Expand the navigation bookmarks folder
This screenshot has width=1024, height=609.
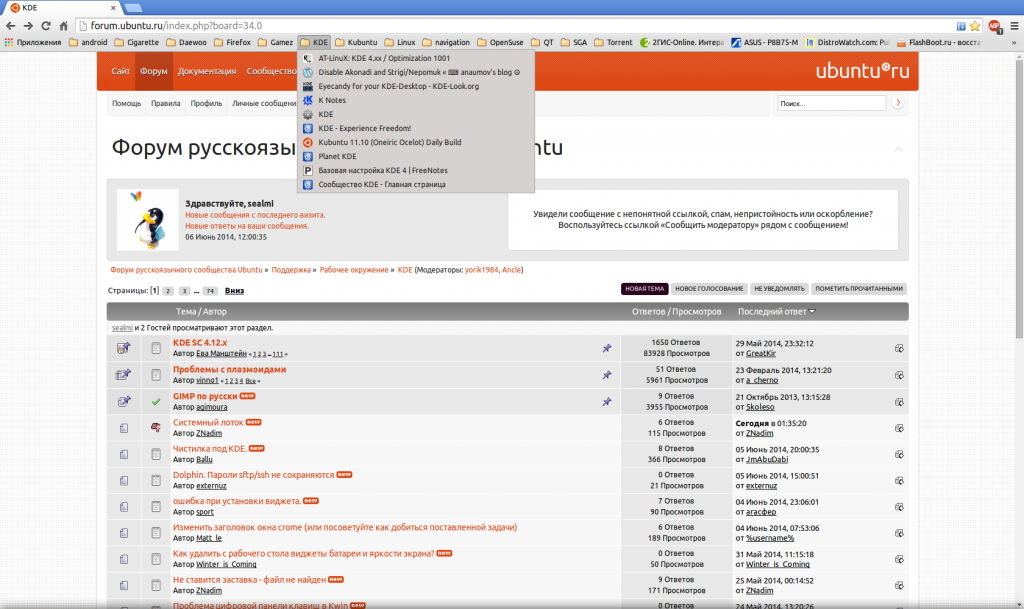click(446, 42)
